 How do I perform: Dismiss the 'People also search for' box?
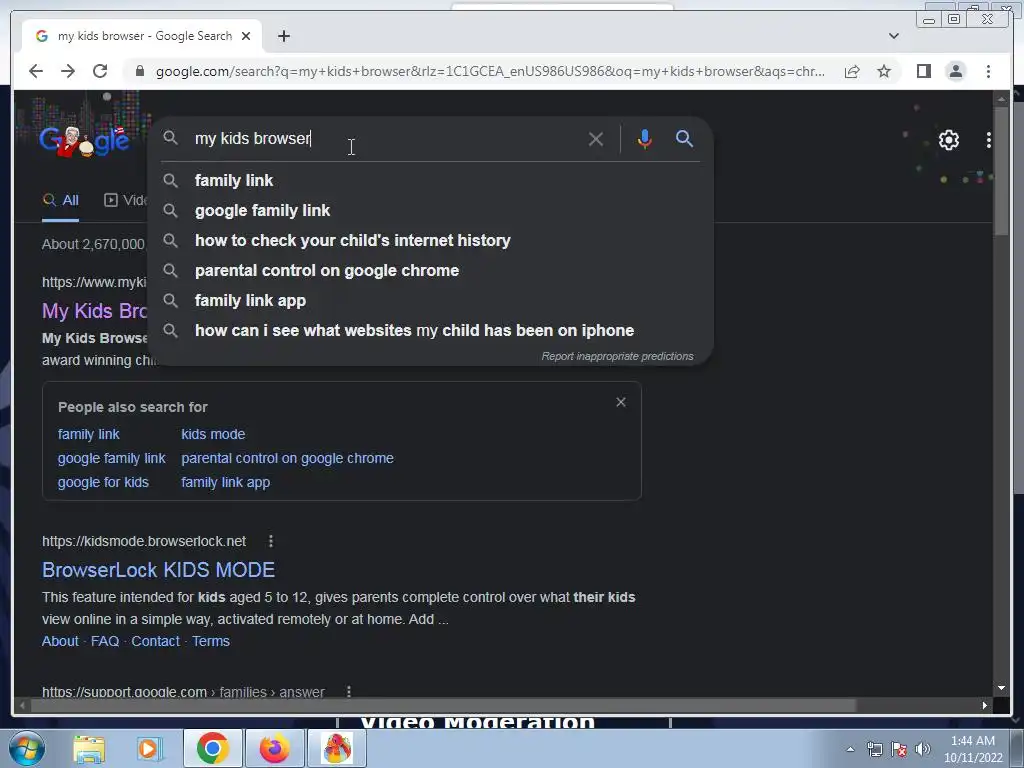(x=620, y=402)
